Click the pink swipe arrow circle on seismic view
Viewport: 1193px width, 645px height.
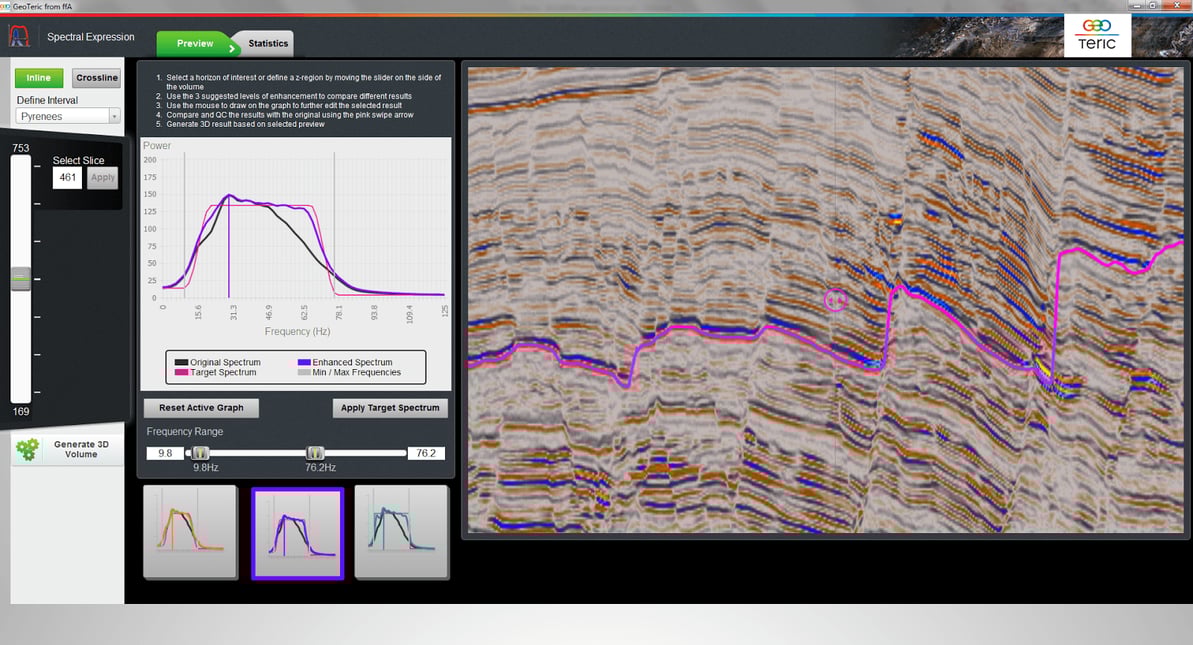point(836,299)
